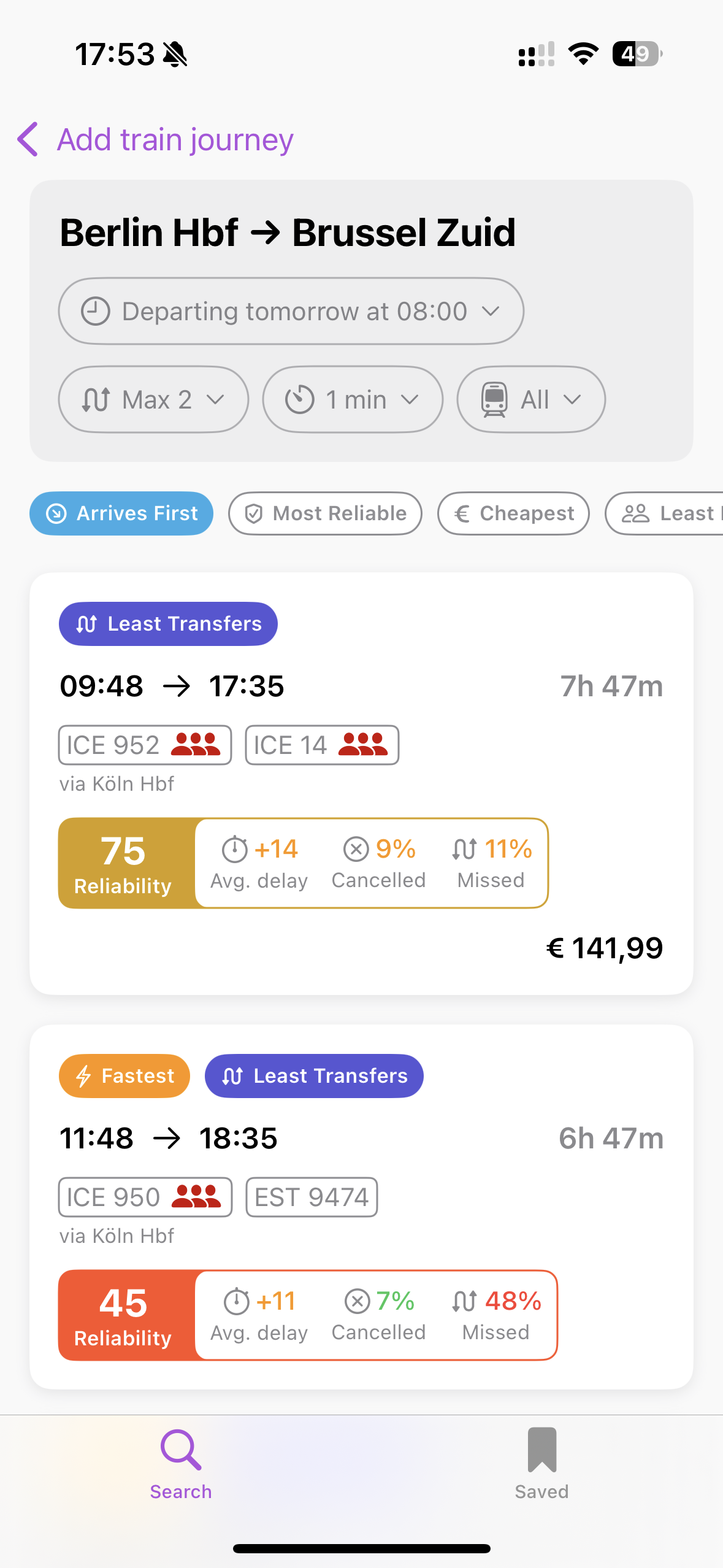Open the All train types dropdown

pos(531,399)
